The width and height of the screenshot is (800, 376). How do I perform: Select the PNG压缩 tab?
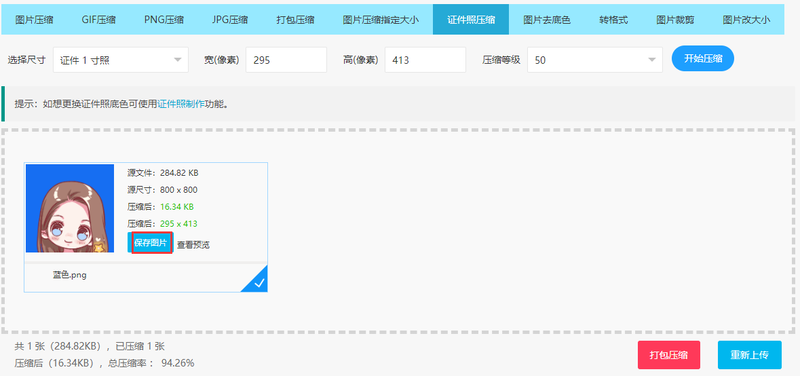coord(164,20)
